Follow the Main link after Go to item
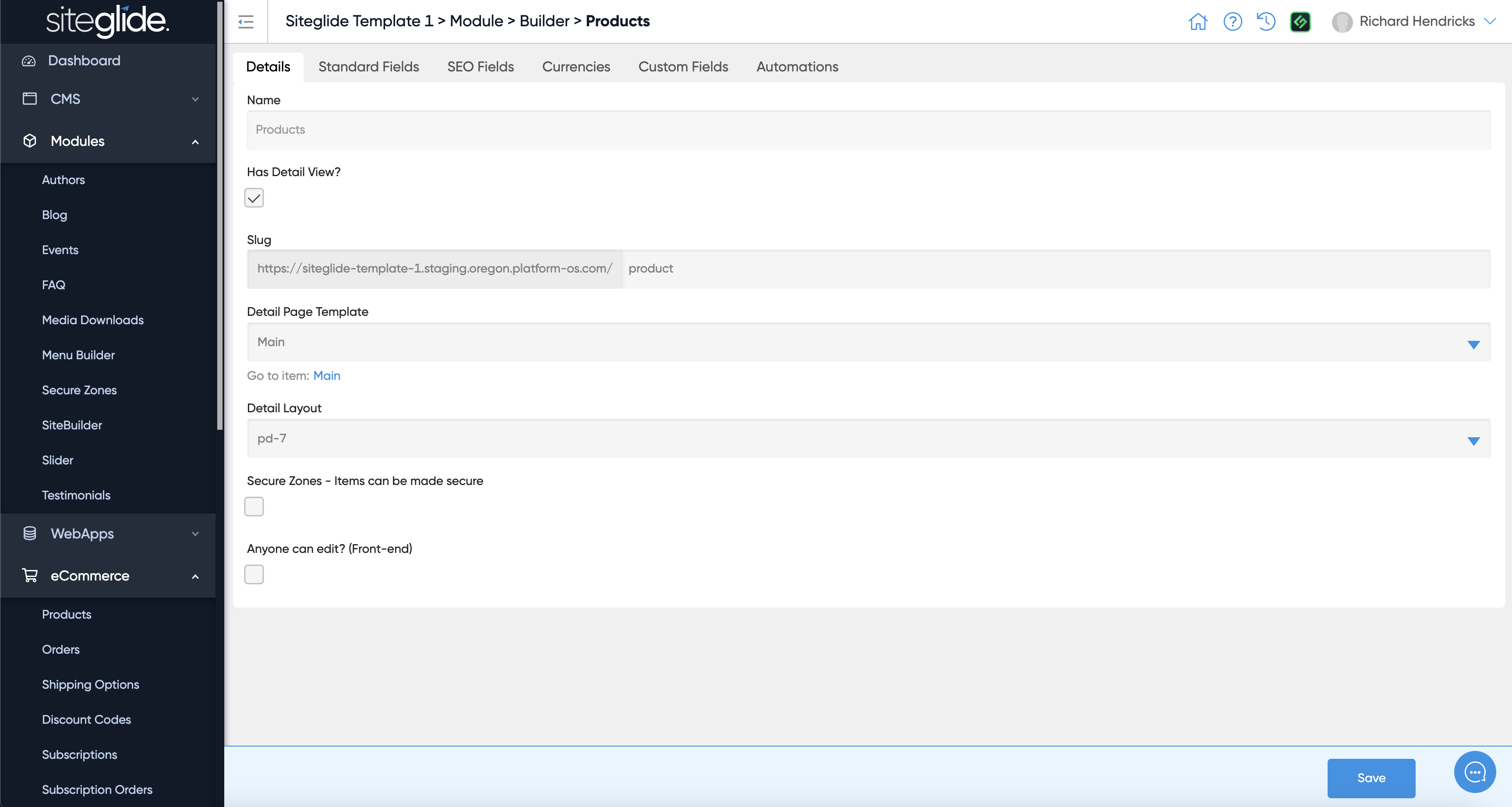The image size is (1512, 807). [326, 375]
